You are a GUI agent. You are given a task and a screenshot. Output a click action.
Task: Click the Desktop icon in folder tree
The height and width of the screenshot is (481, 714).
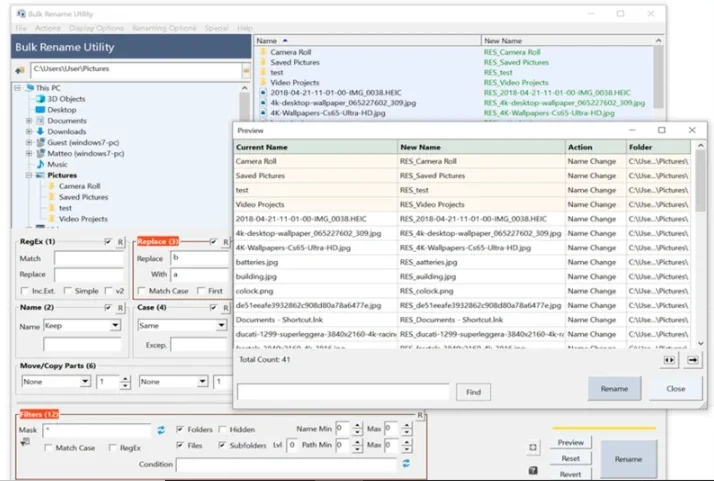pyautogui.click(x=40, y=110)
